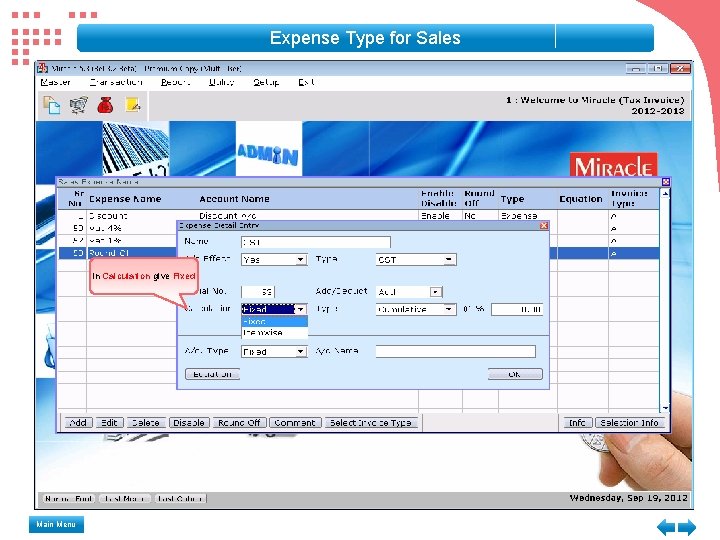The image size is (720, 540).
Task: Click the red money bag icon
Action: pos(105,105)
